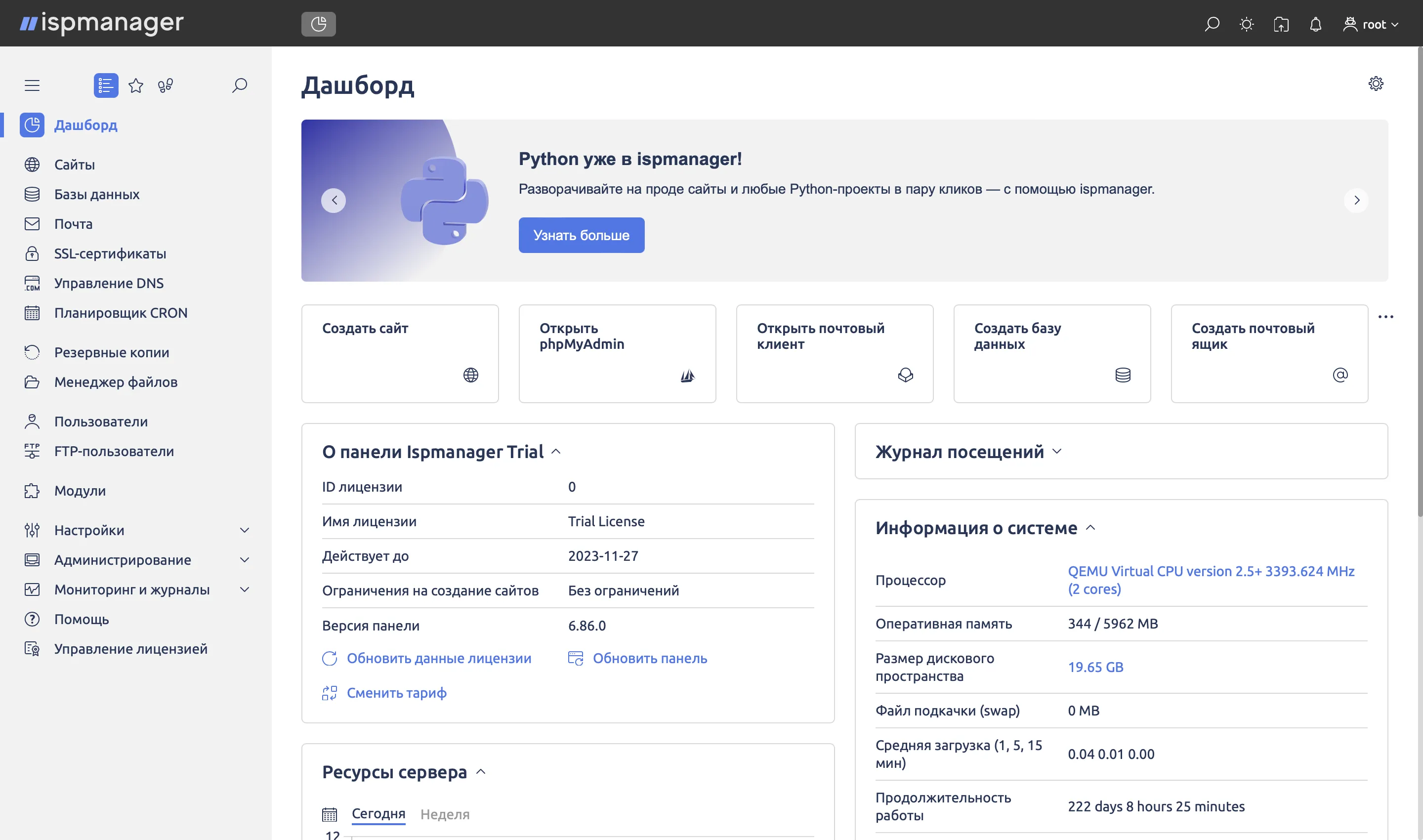Expand Журнал посещений panel
1423x840 pixels.
1057,452
